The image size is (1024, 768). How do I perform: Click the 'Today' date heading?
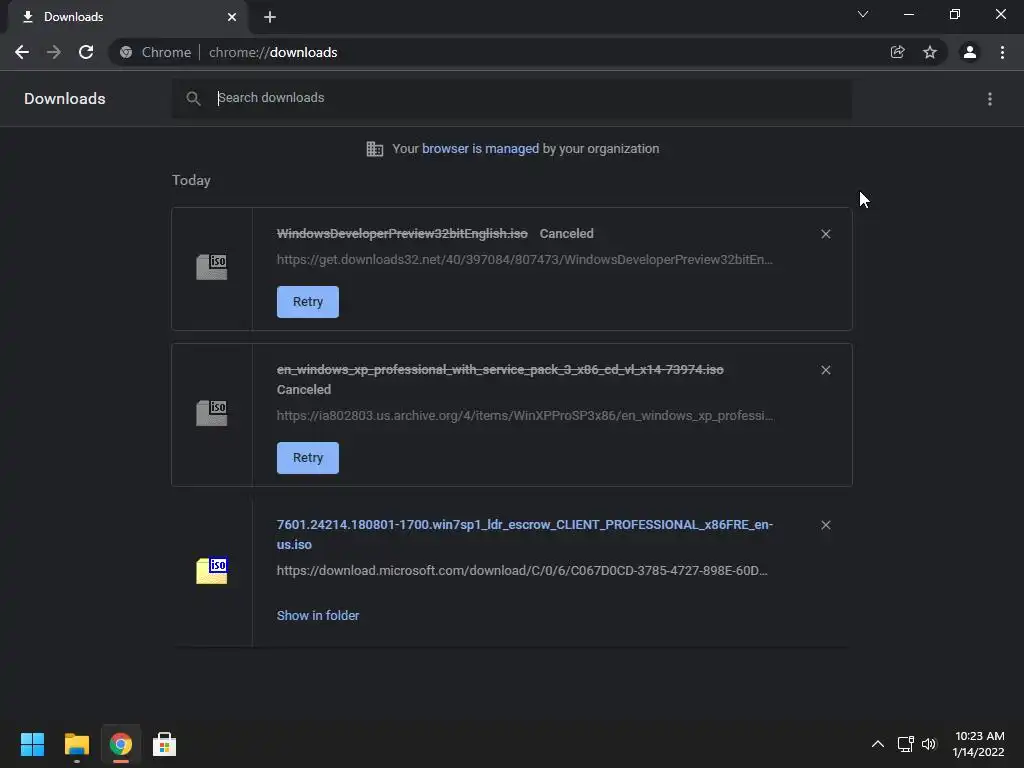[x=191, y=180]
